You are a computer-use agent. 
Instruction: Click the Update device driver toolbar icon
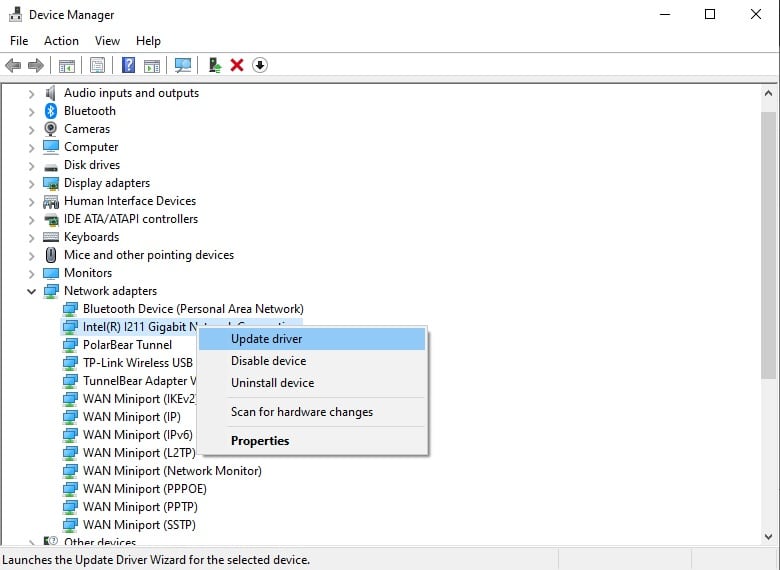pos(214,65)
